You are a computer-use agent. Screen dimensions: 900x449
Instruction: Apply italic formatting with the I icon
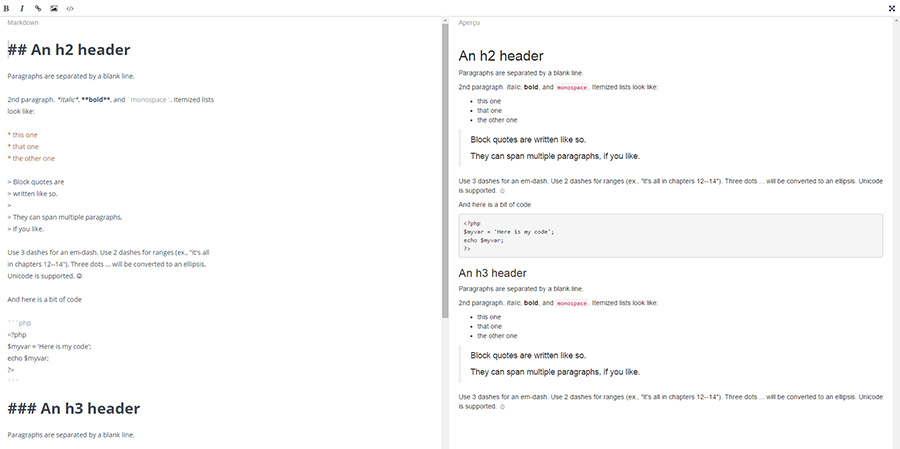22,9
